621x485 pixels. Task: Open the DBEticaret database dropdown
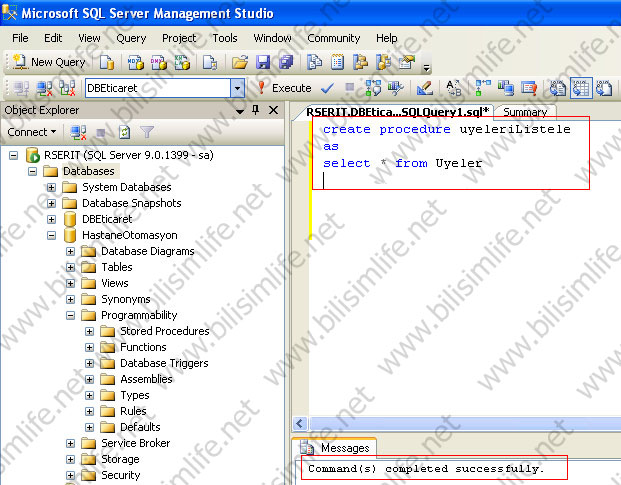pos(237,88)
